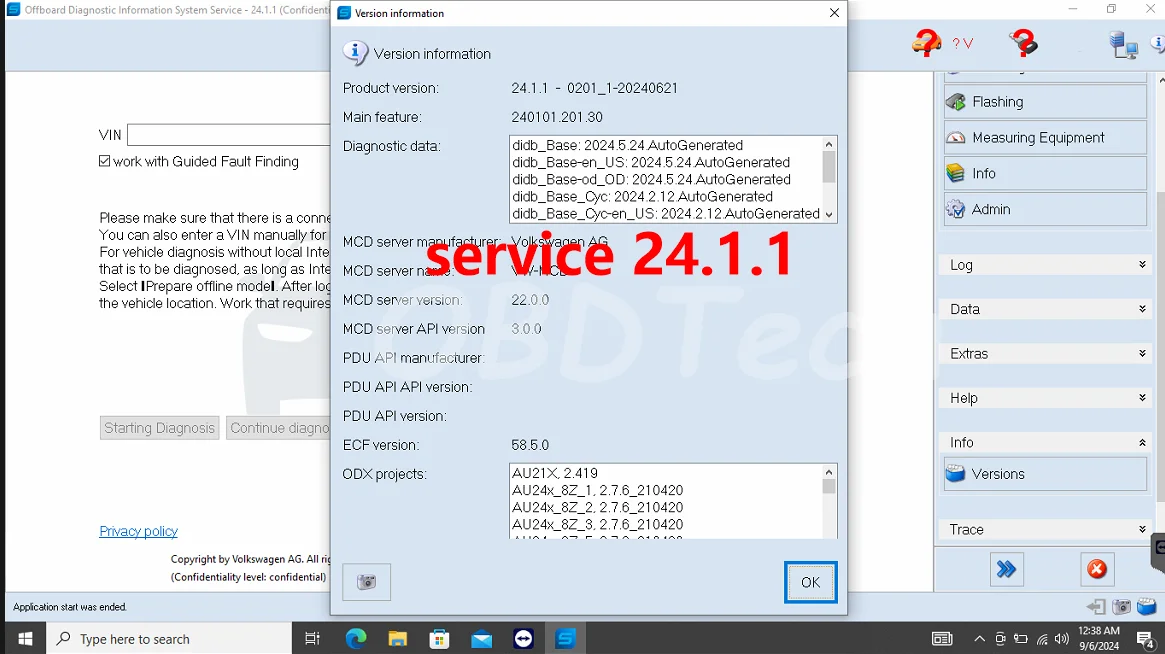
Task: Open Mail app from the taskbar
Action: [481, 638]
